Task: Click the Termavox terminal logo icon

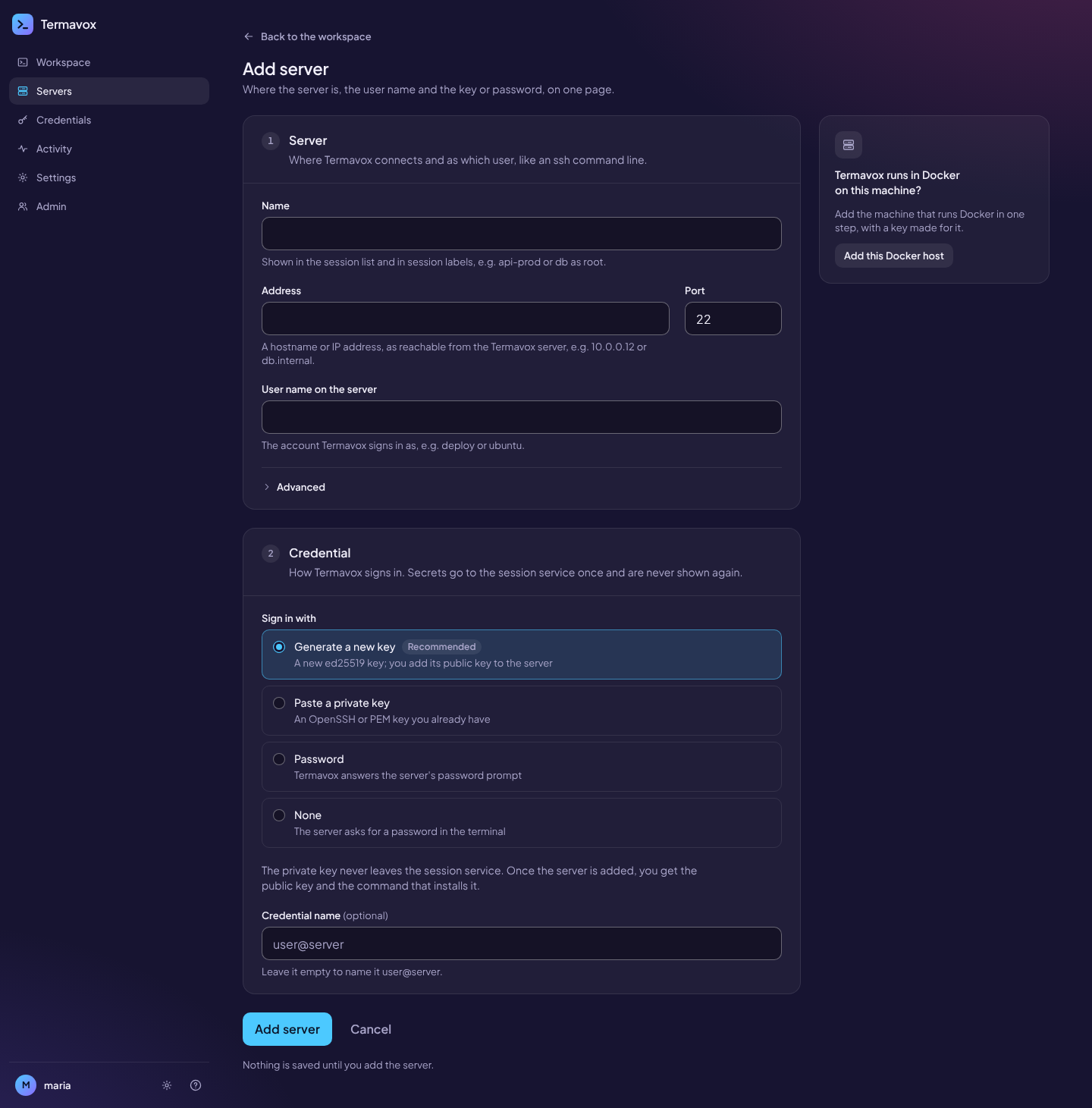Action: [x=23, y=24]
